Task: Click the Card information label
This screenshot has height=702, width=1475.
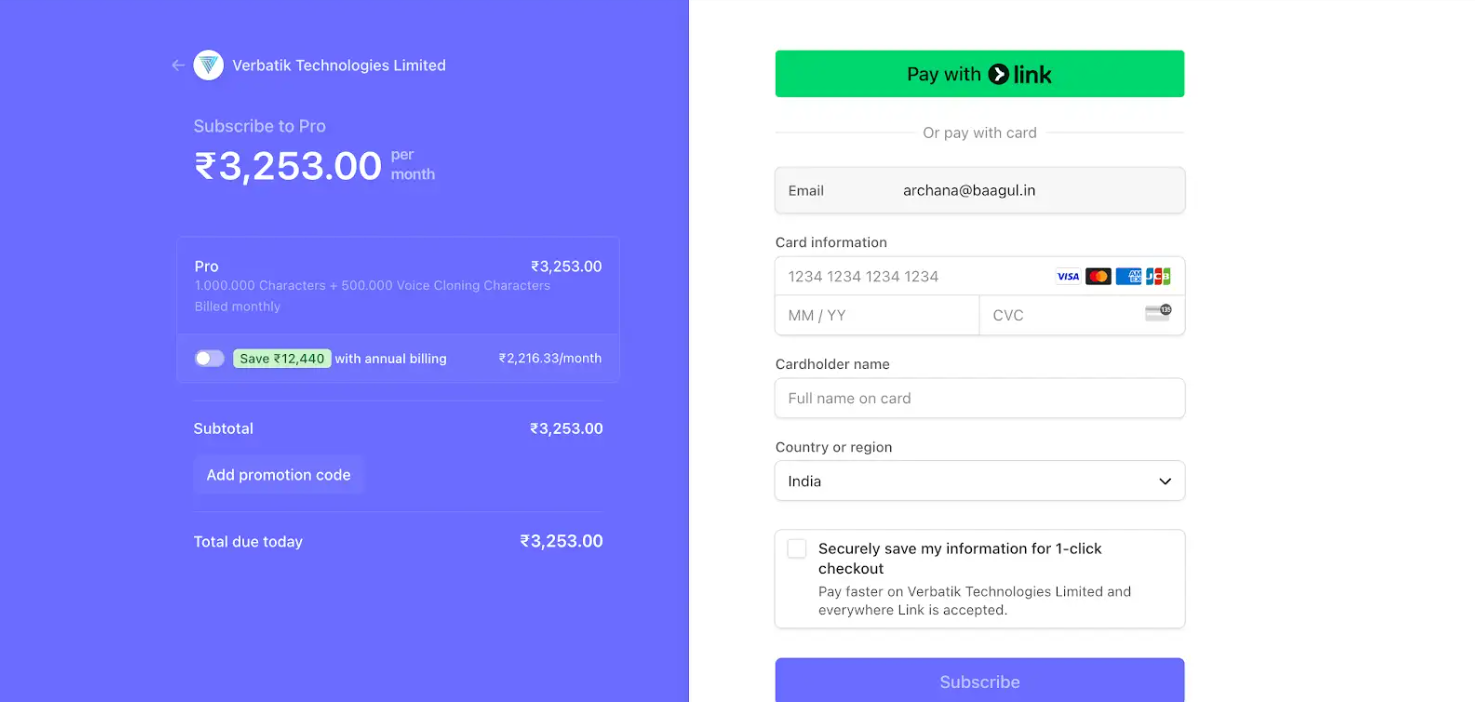Action: (831, 242)
